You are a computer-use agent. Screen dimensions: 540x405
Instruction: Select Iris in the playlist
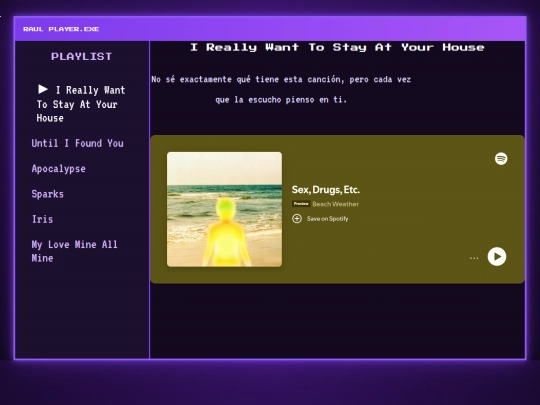point(42,219)
